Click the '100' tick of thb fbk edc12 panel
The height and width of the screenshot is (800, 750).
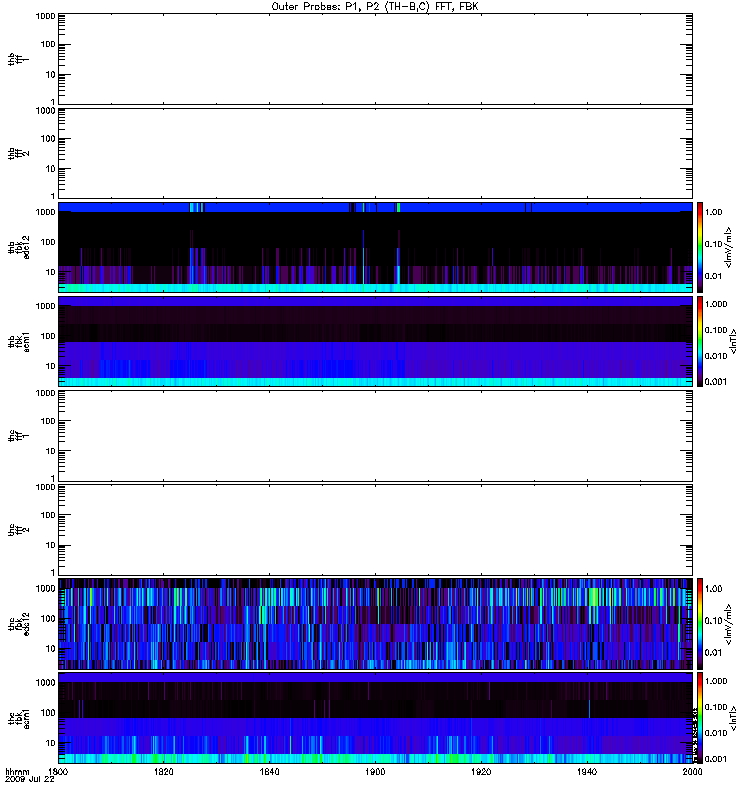point(47,242)
